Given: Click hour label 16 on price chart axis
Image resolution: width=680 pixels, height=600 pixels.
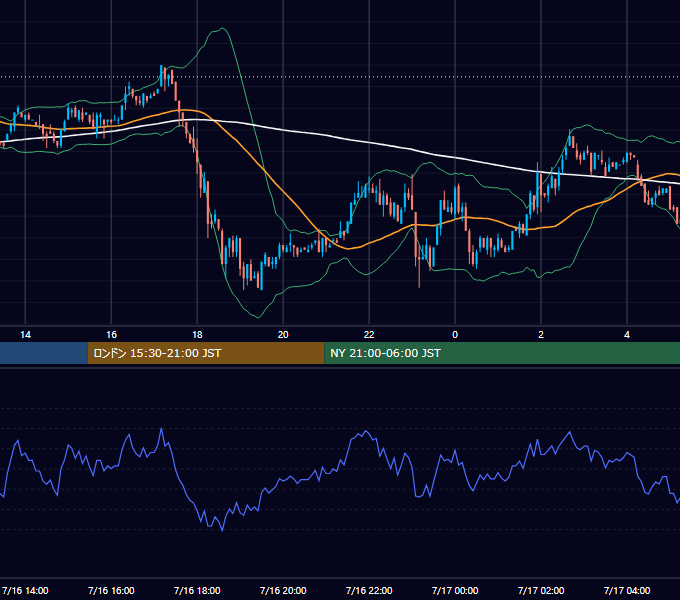Looking at the screenshot, I should [x=111, y=335].
